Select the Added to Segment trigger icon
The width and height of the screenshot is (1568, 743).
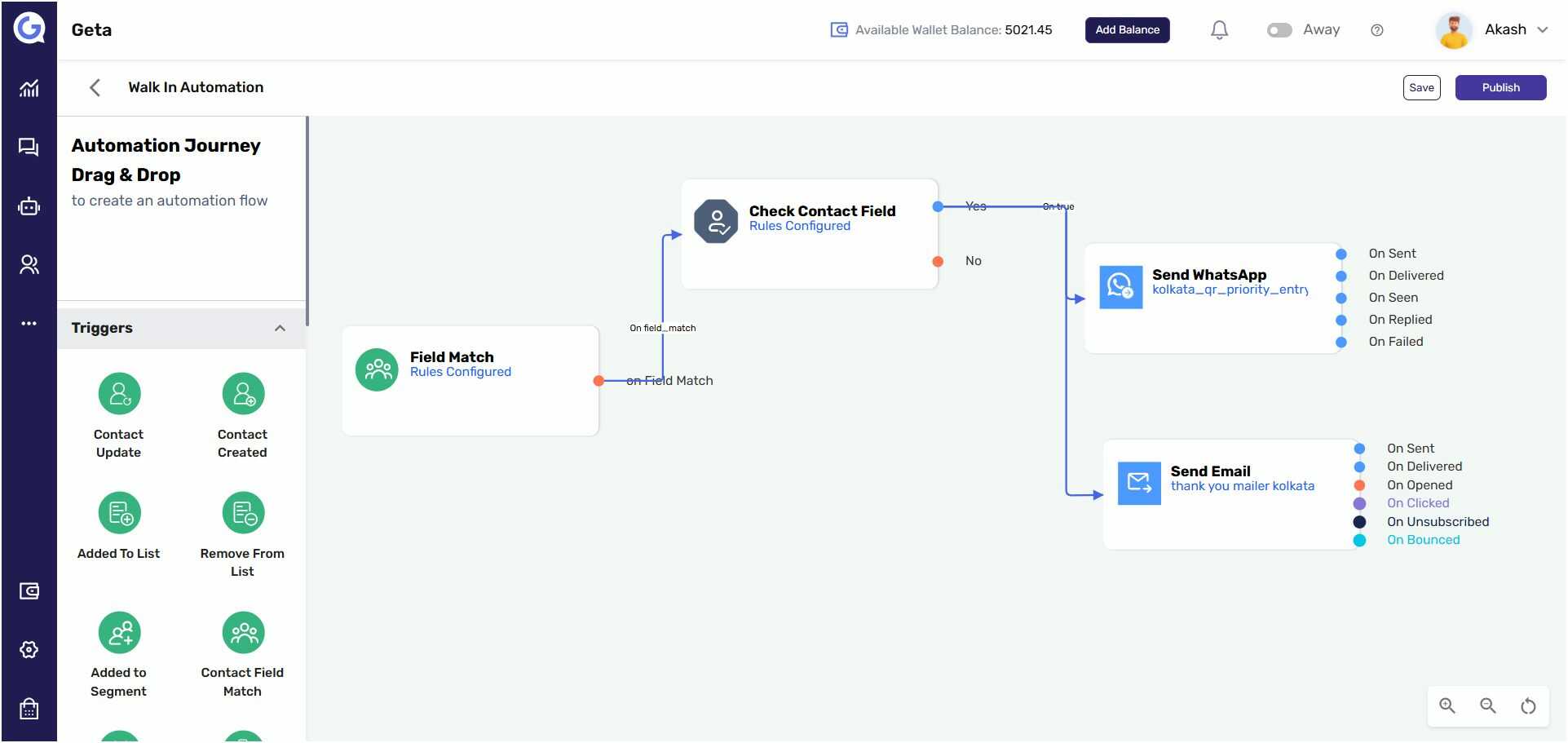coord(119,633)
